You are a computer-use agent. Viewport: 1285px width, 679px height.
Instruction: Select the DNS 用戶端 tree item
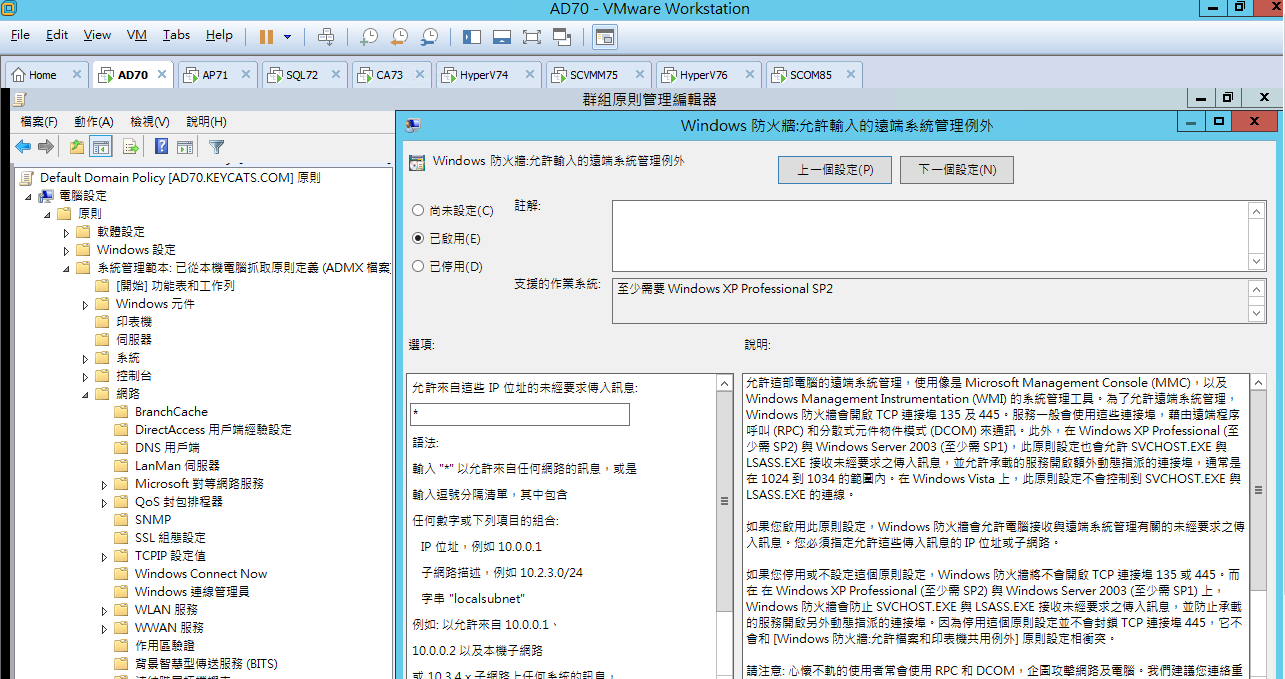pyautogui.click(x=167, y=448)
